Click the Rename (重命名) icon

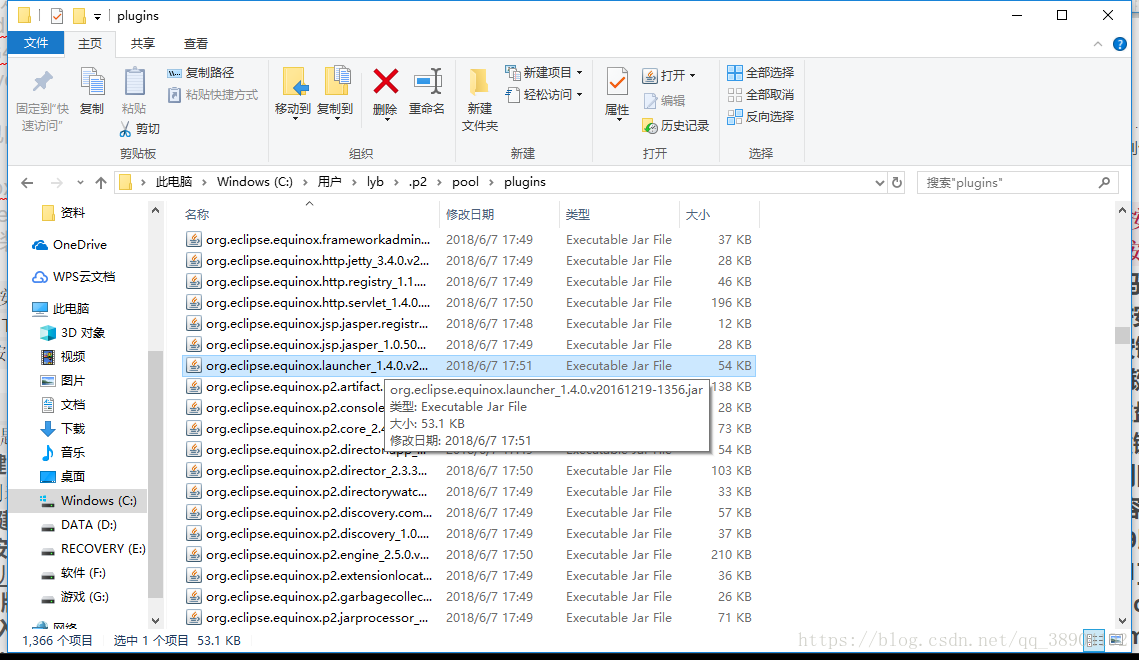pos(427,81)
